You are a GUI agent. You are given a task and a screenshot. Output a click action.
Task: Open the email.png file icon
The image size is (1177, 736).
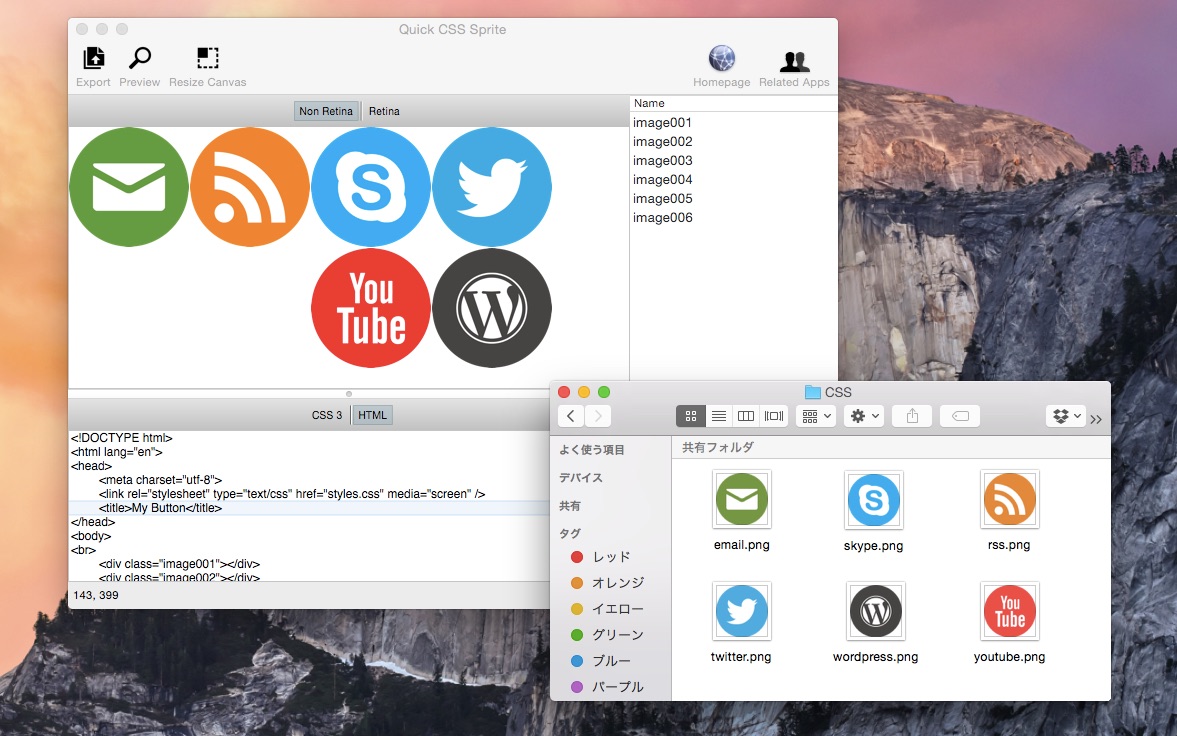742,499
